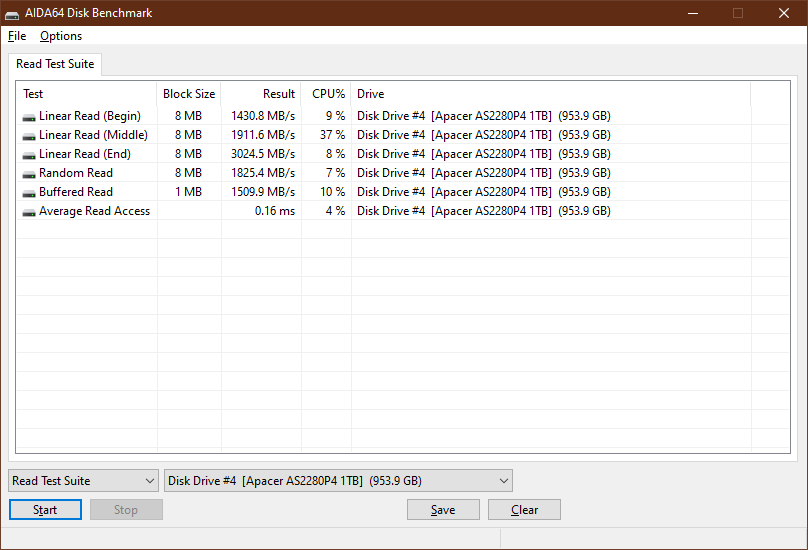
Task: Open the Disk Drive #4 selection dropdown
Action: coord(338,480)
